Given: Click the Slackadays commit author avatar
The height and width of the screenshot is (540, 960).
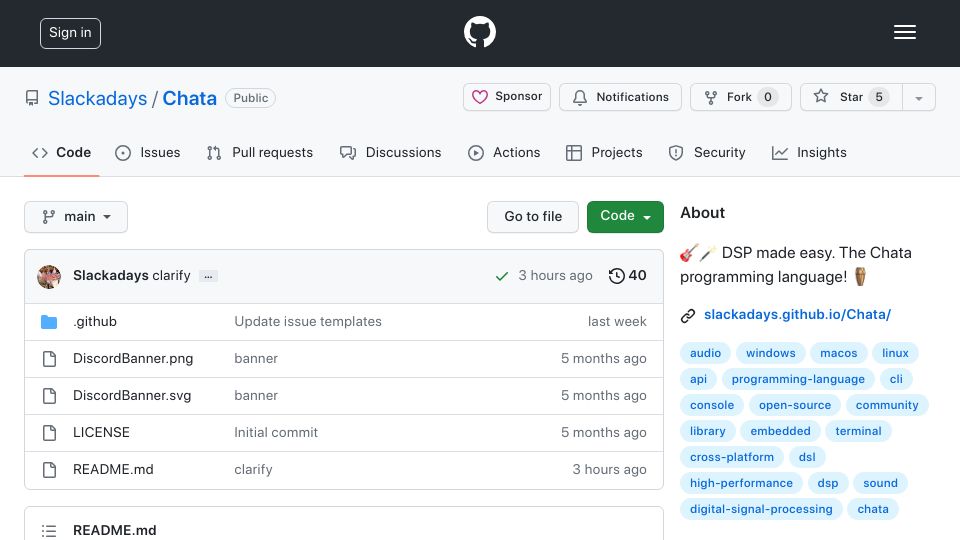Looking at the screenshot, I should 49,277.
